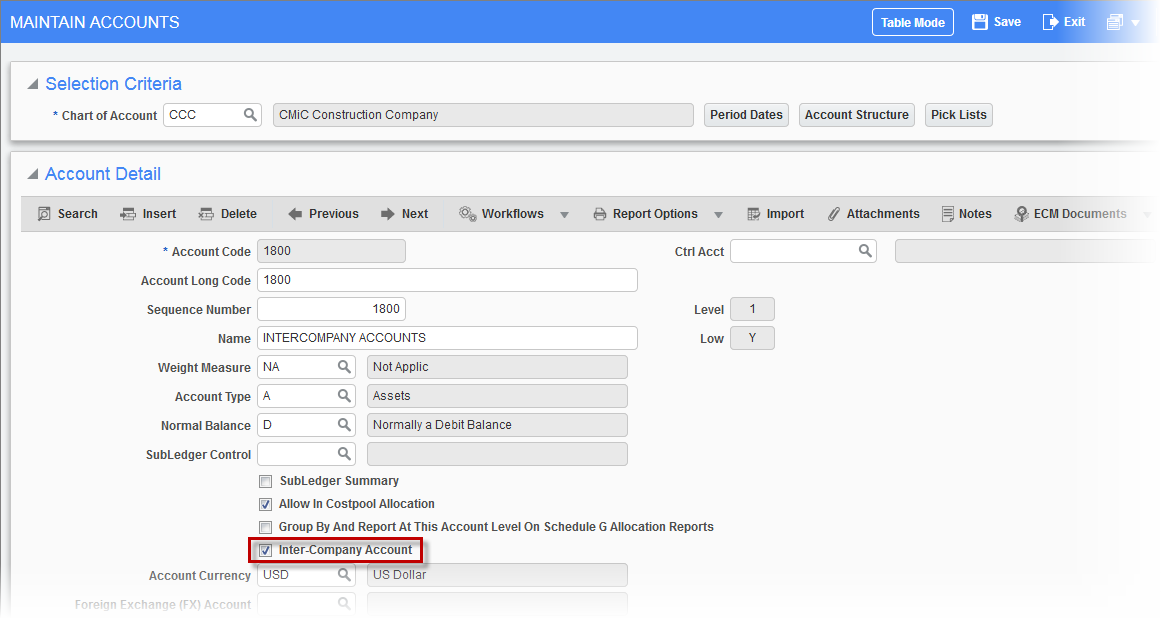This screenshot has width=1161, height=619.
Task: Click the Workflows gears icon
Action: [467, 214]
